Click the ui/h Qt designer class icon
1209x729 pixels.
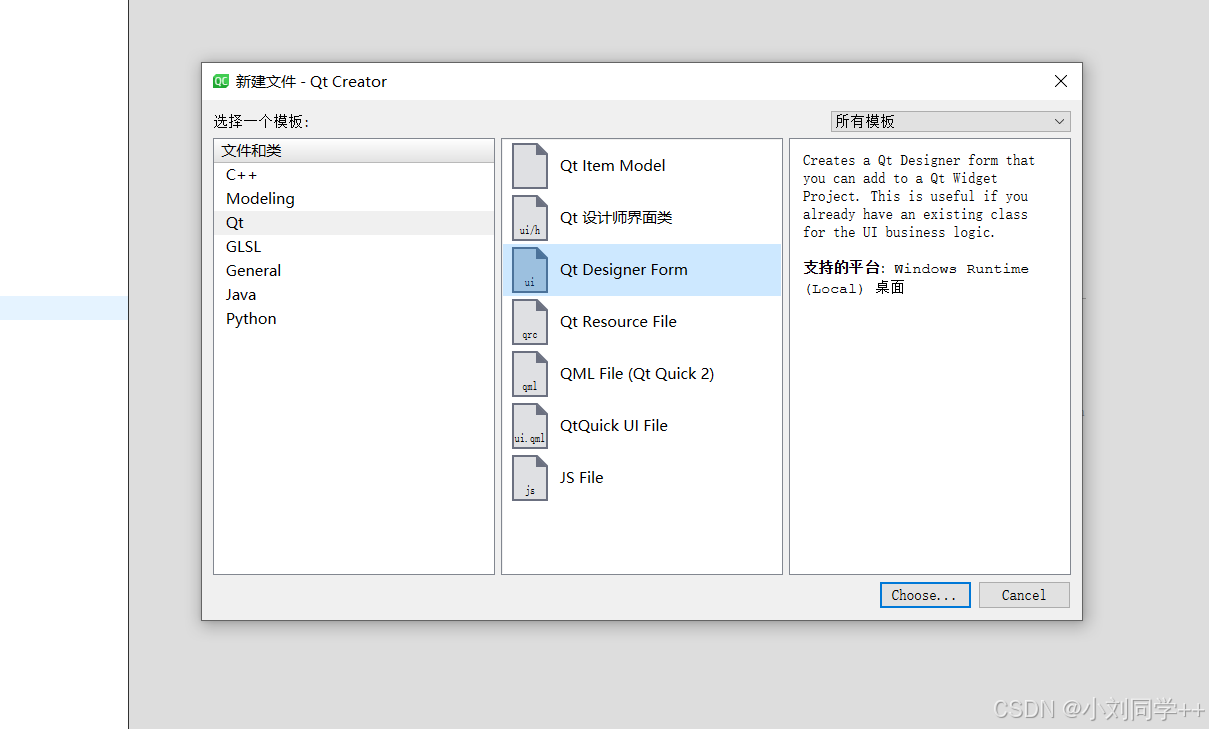[530, 218]
